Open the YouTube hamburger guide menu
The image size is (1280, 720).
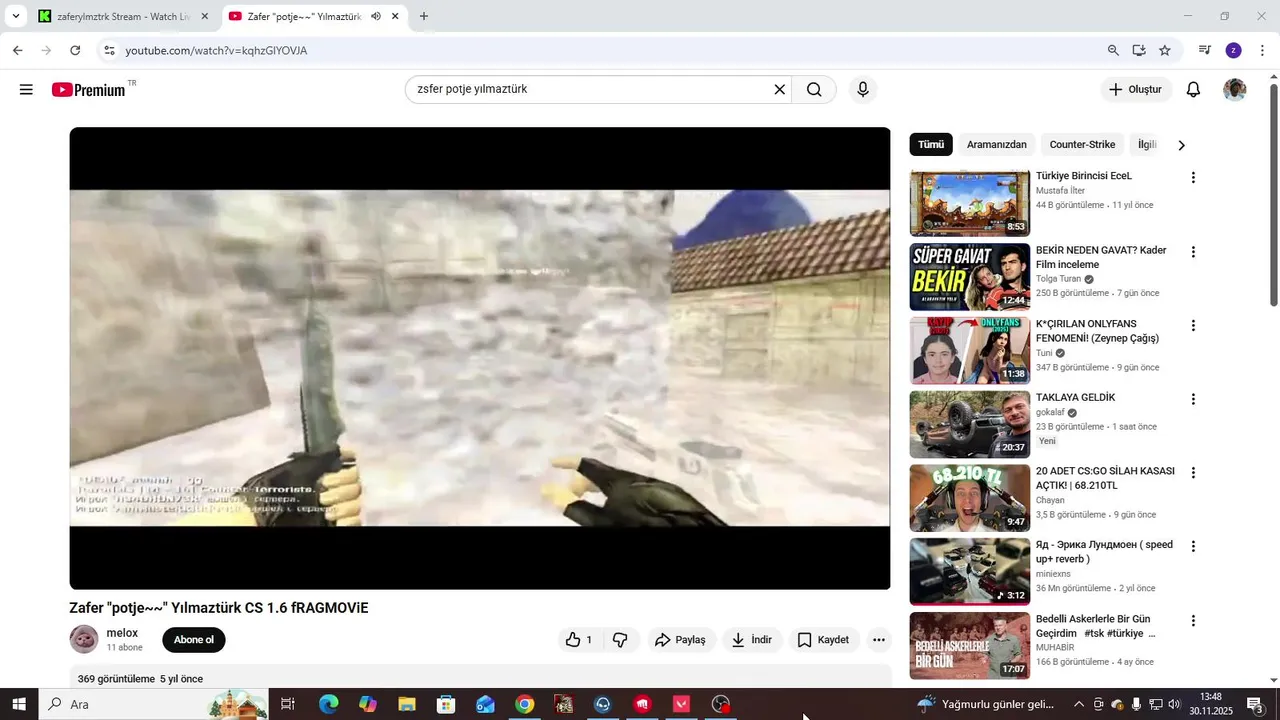click(26, 90)
